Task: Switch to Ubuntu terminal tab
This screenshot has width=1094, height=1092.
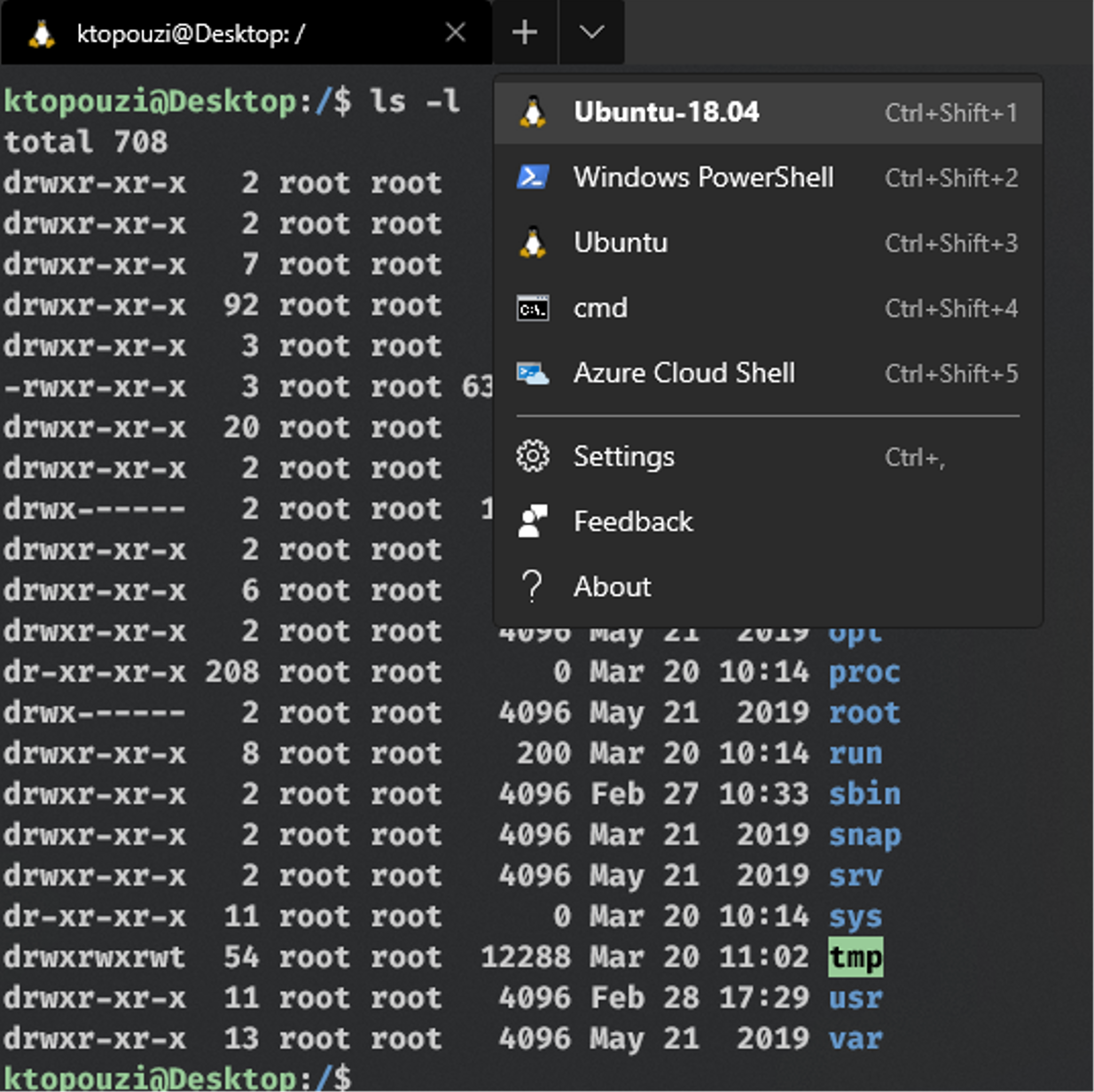Action: (x=620, y=241)
